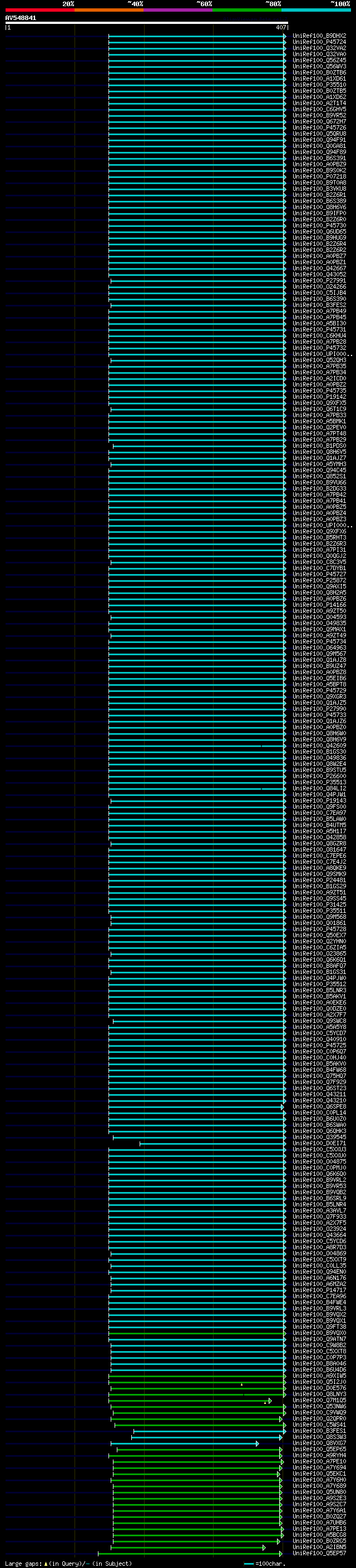Click the UniRef100_C7EA97 label
The height and width of the screenshot is (1568, 356).
click(x=319, y=813)
